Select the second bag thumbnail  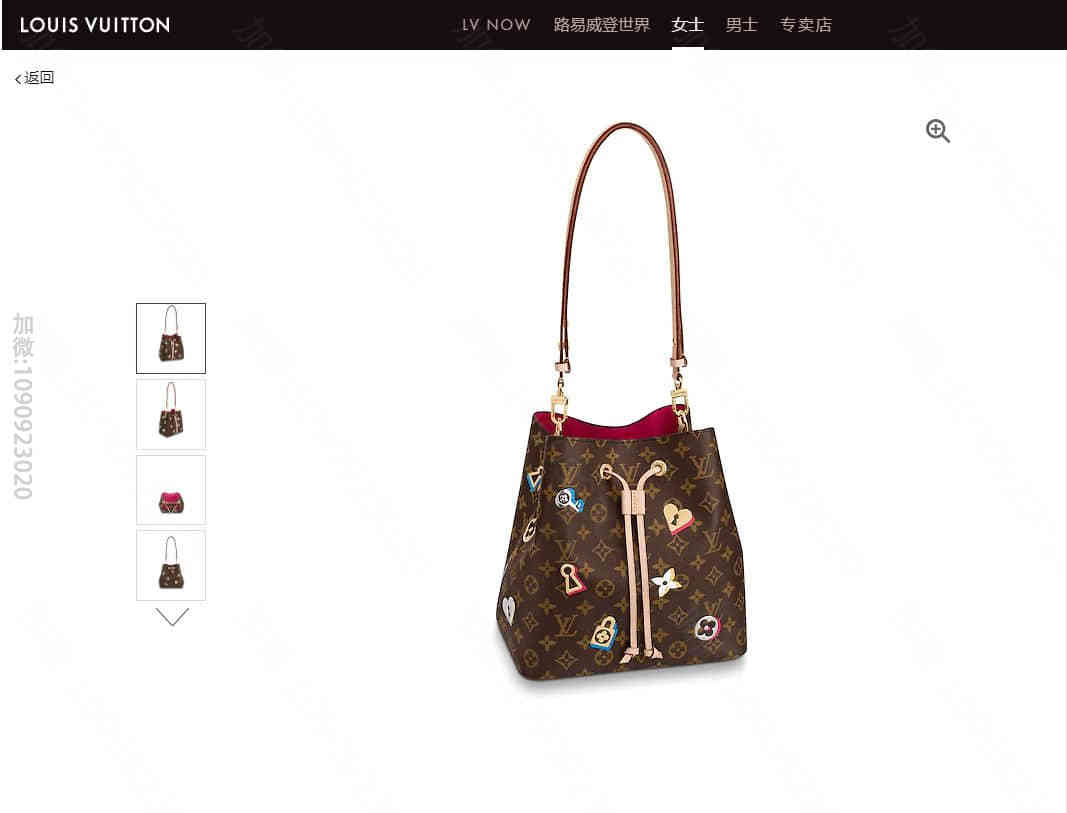(x=171, y=414)
